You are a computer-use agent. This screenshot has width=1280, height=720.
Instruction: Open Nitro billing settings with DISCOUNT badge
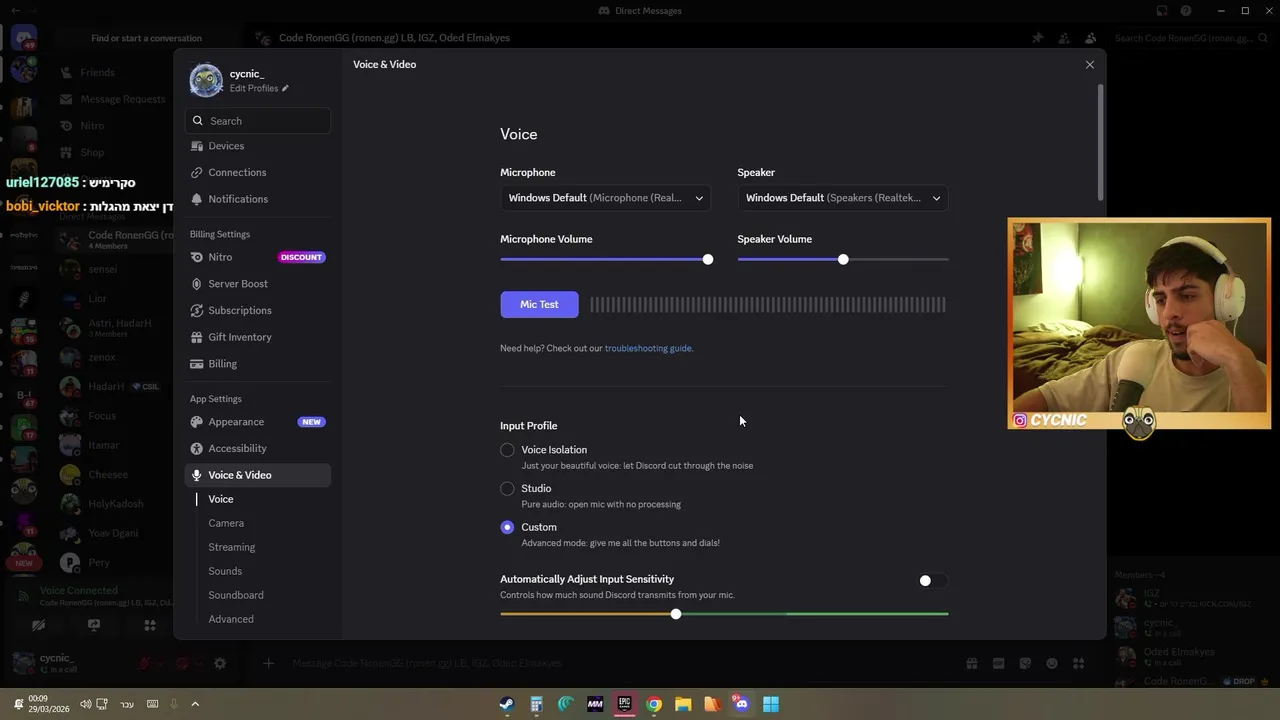258,257
